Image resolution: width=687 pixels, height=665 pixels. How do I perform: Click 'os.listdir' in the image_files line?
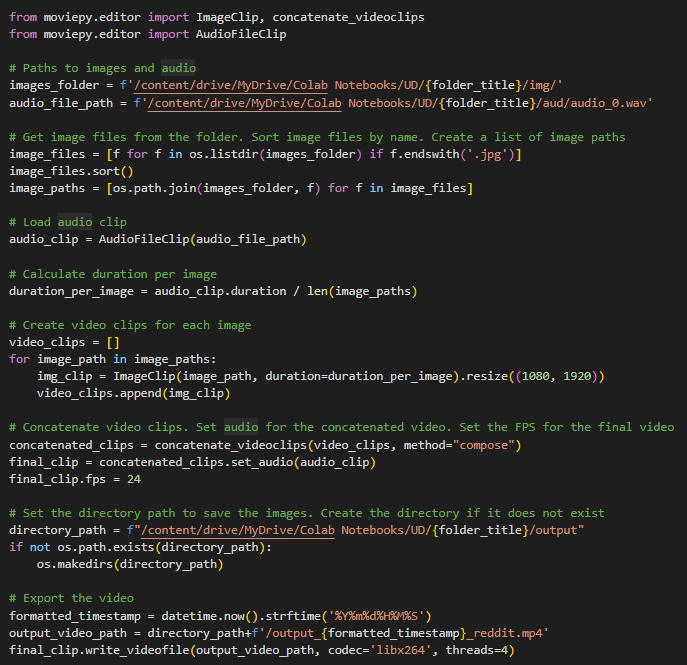point(224,155)
